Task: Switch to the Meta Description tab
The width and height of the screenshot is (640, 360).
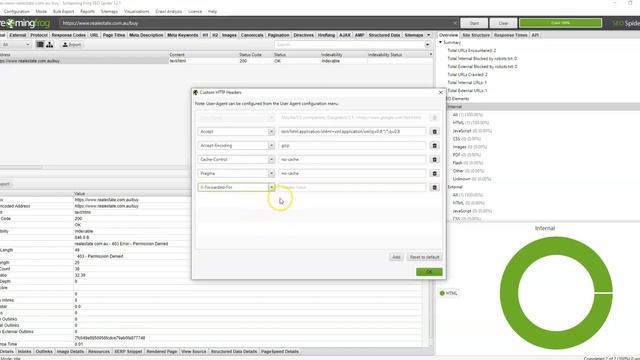Action: point(146,35)
